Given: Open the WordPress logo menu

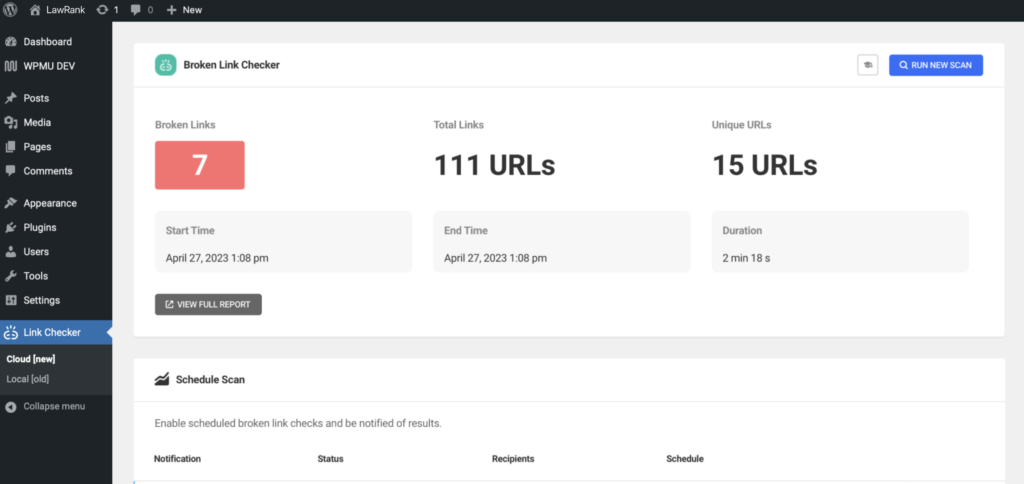Looking at the screenshot, I should [10, 10].
